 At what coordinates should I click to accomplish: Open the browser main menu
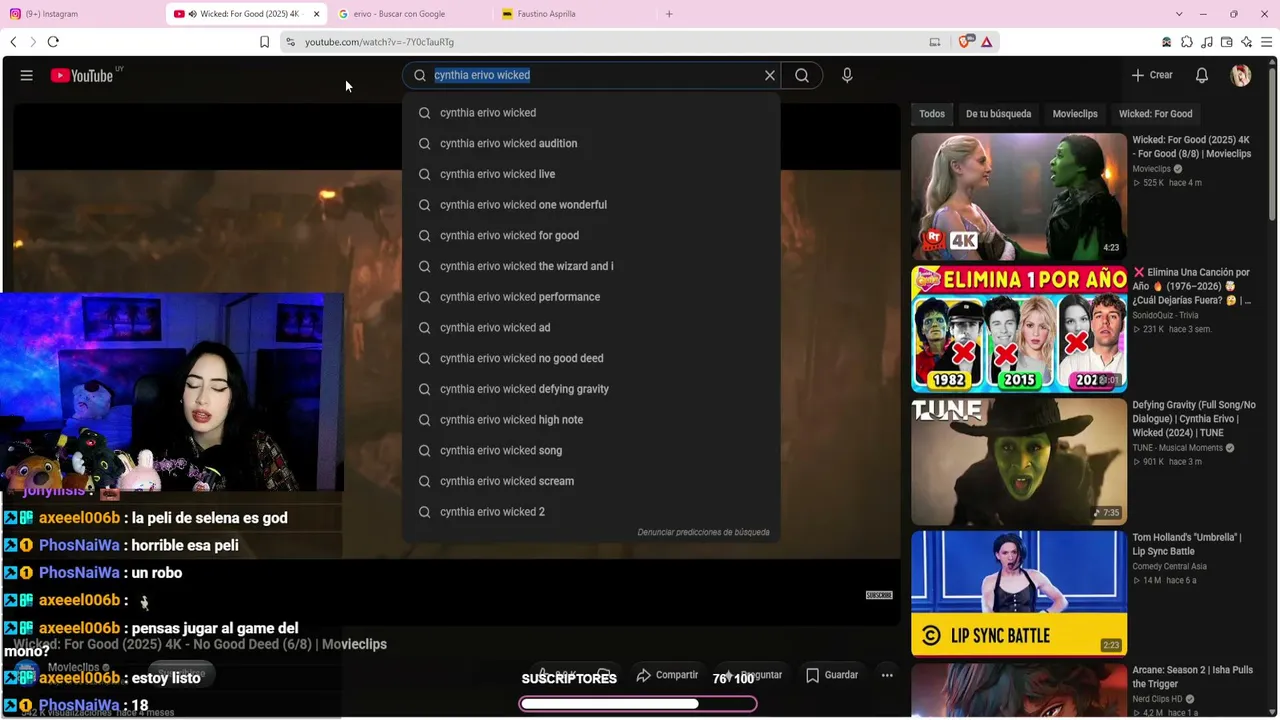click(1266, 42)
